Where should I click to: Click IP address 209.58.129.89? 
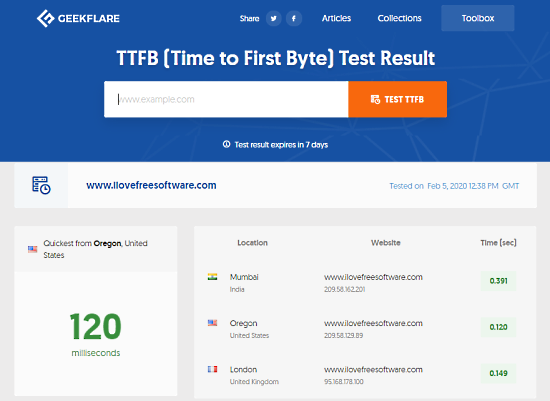coord(343,336)
